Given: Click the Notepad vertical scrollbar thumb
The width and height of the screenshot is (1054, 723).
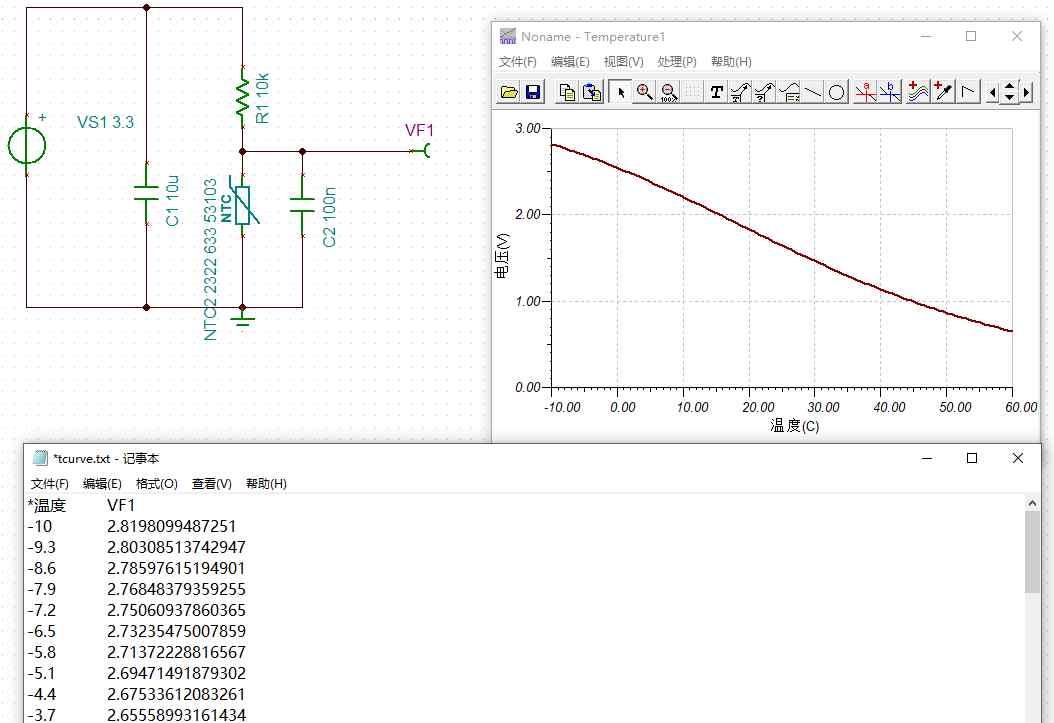Looking at the screenshot, I should coord(1032,552).
